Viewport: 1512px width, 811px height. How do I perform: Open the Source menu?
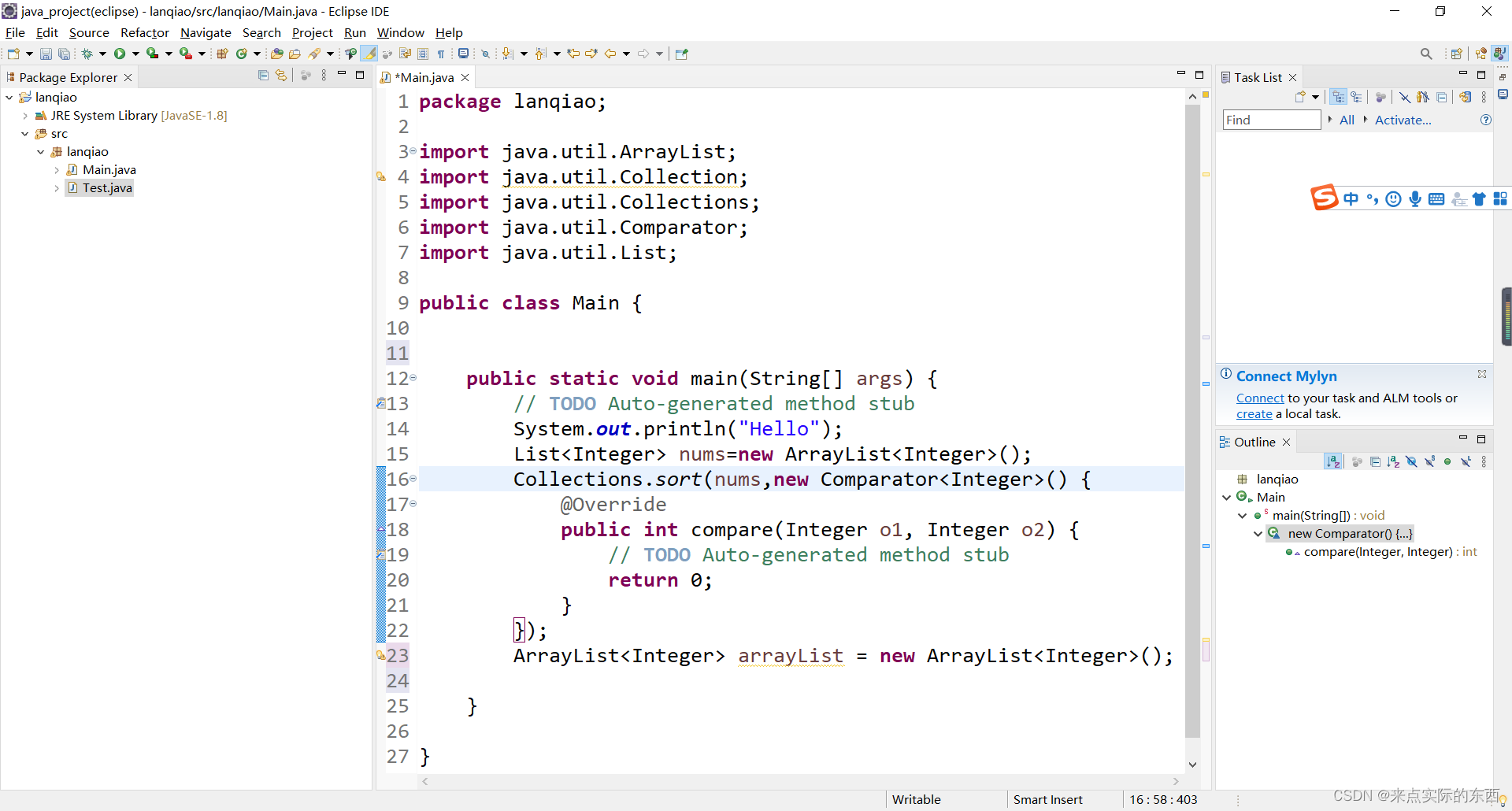(89, 32)
